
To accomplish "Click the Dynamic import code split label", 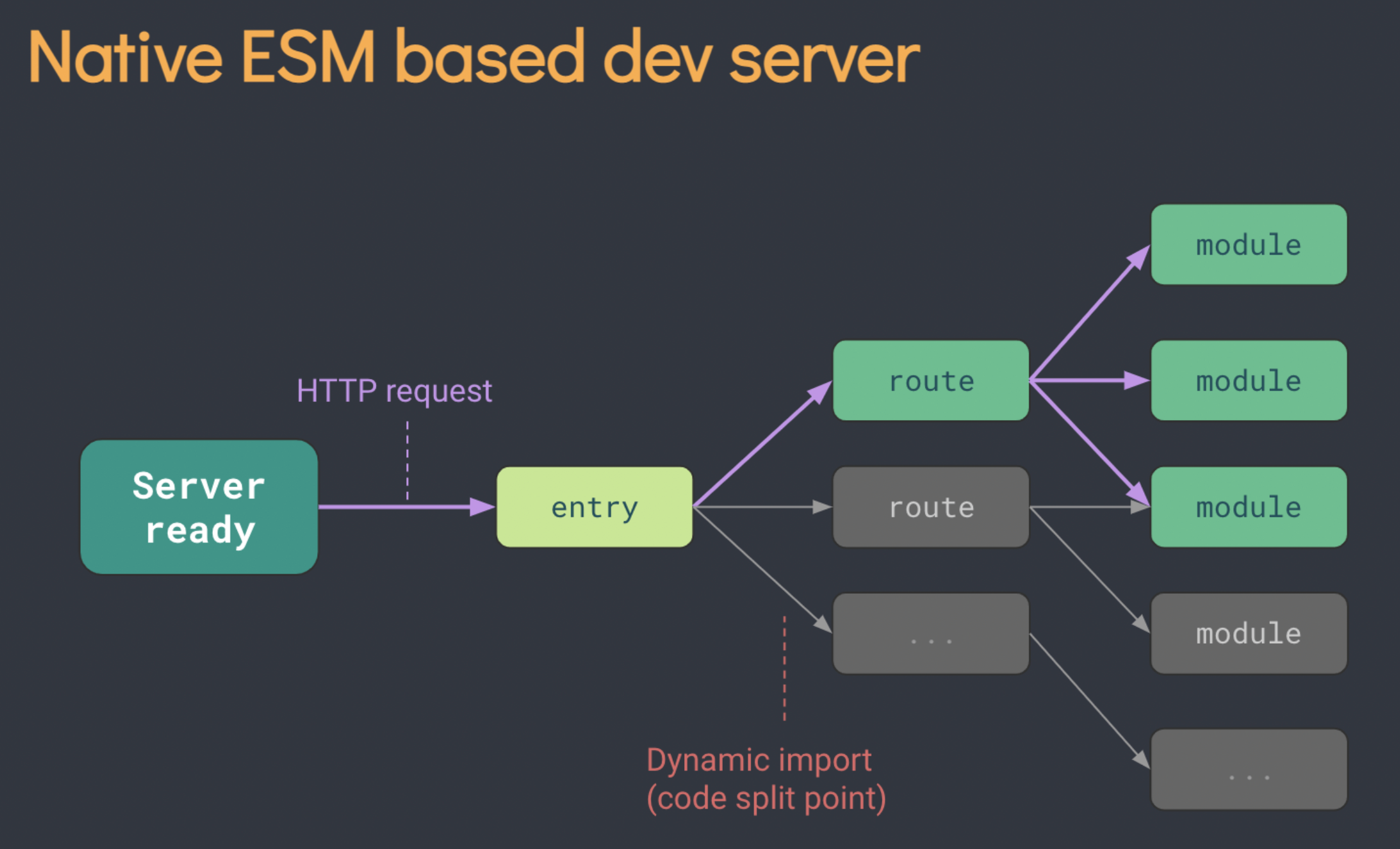I will (766, 780).
